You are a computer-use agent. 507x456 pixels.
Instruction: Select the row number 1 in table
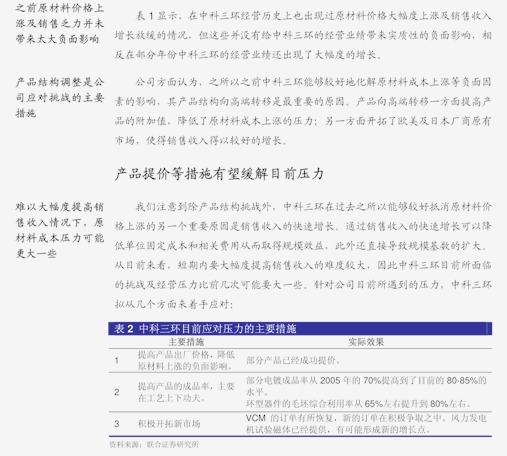point(117,360)
